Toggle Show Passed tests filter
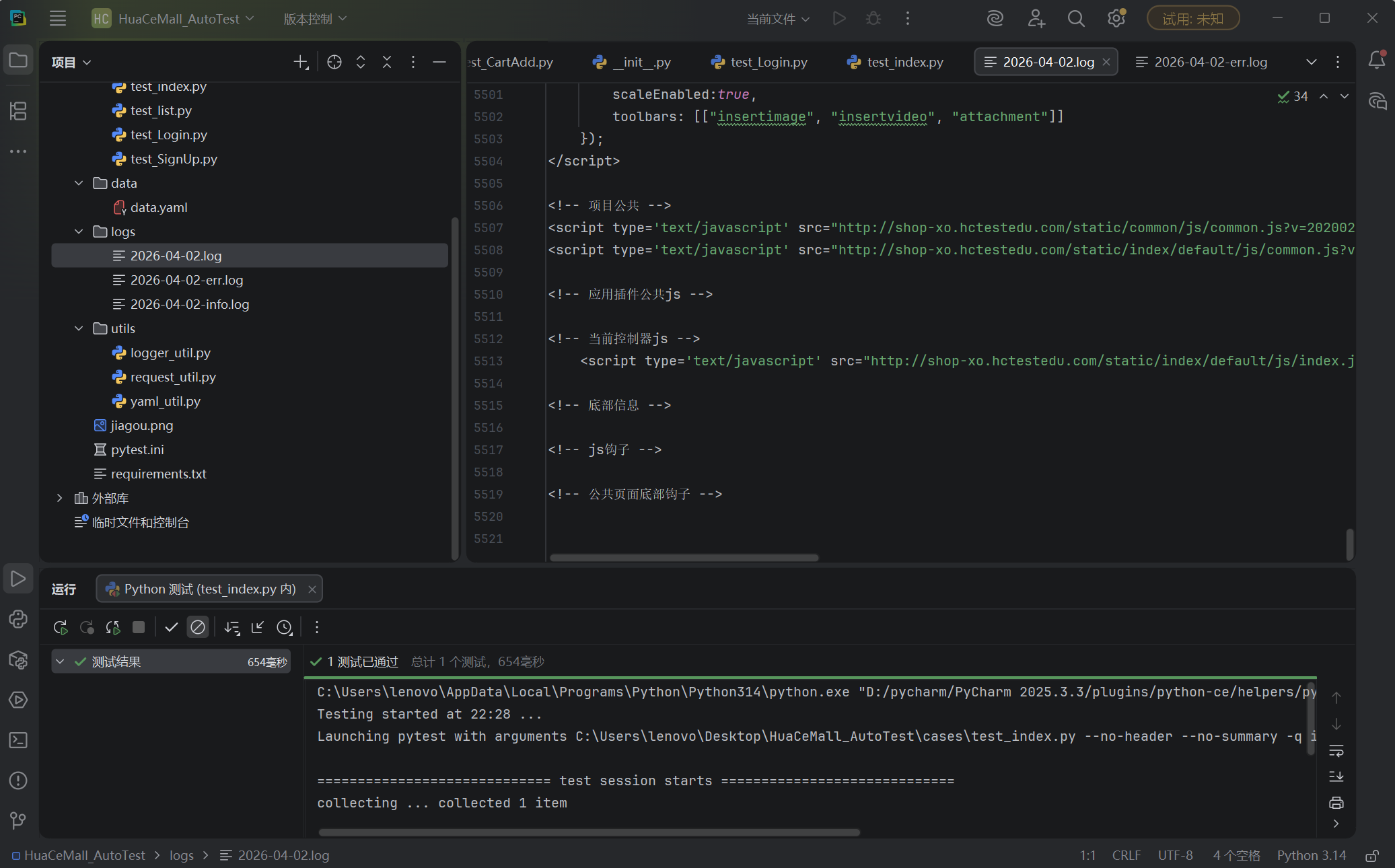 point(171,627)
